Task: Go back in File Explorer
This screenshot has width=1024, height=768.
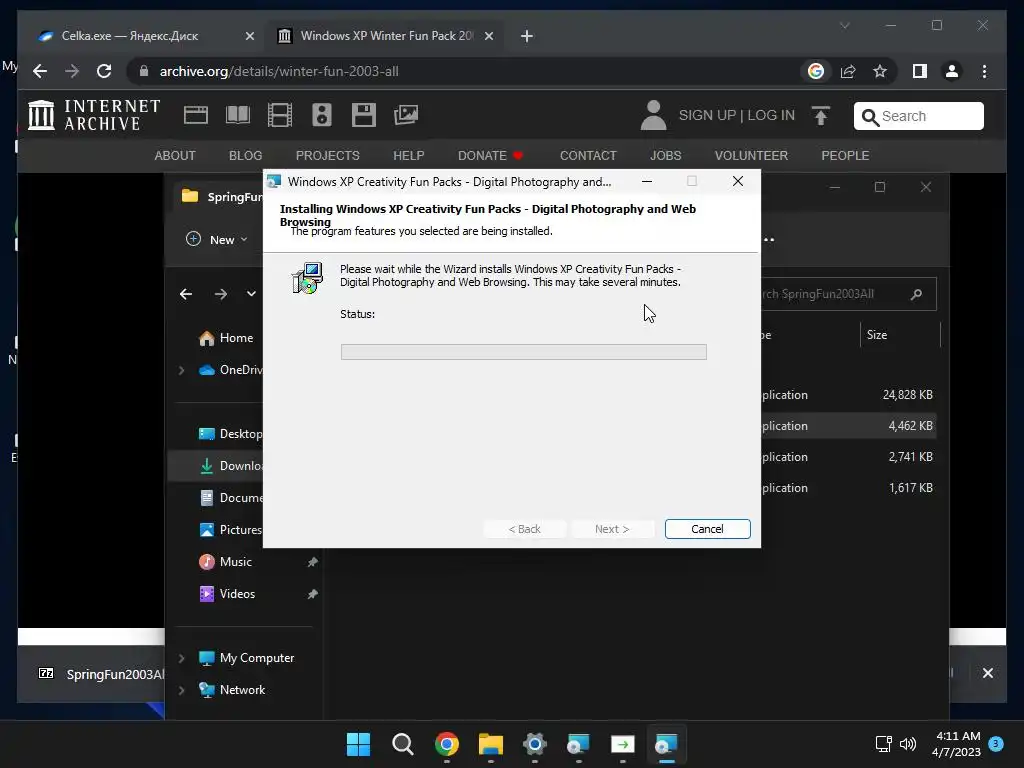Action: (x=186, y=294)
